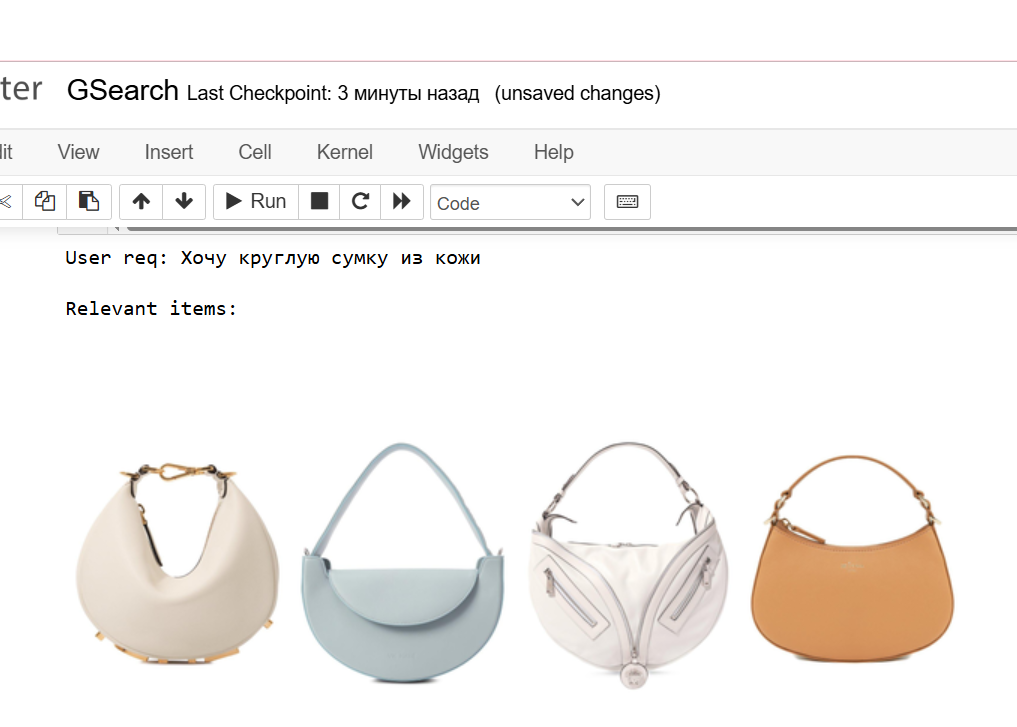This screenshot has height=727, width=1017.
Task: Copy selected cells using the copy icon
Action: click(45, 201)
